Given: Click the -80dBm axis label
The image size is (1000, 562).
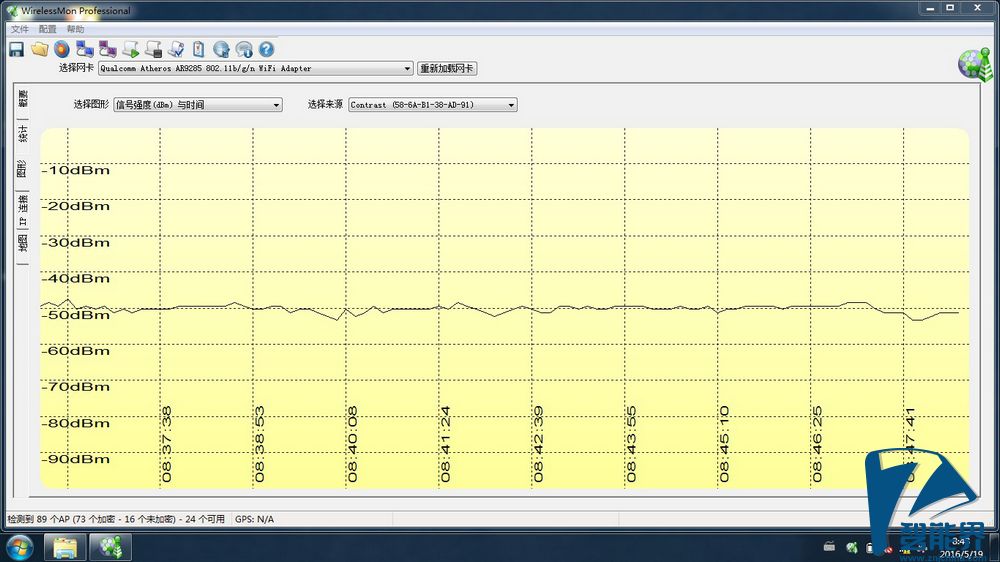Looking at the screenshot, I should (x=76, y=423).
